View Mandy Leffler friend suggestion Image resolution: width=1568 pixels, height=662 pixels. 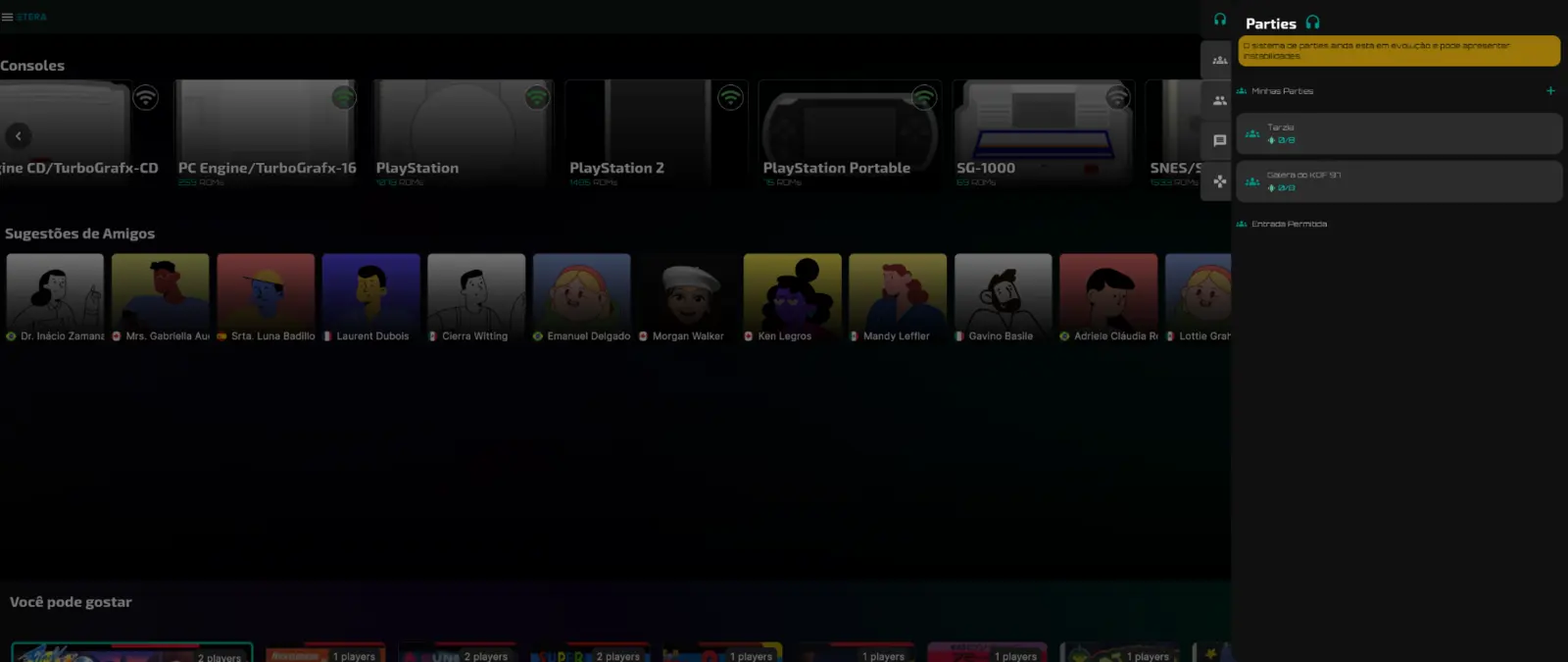pyautogui.click(x=898, y=299)
